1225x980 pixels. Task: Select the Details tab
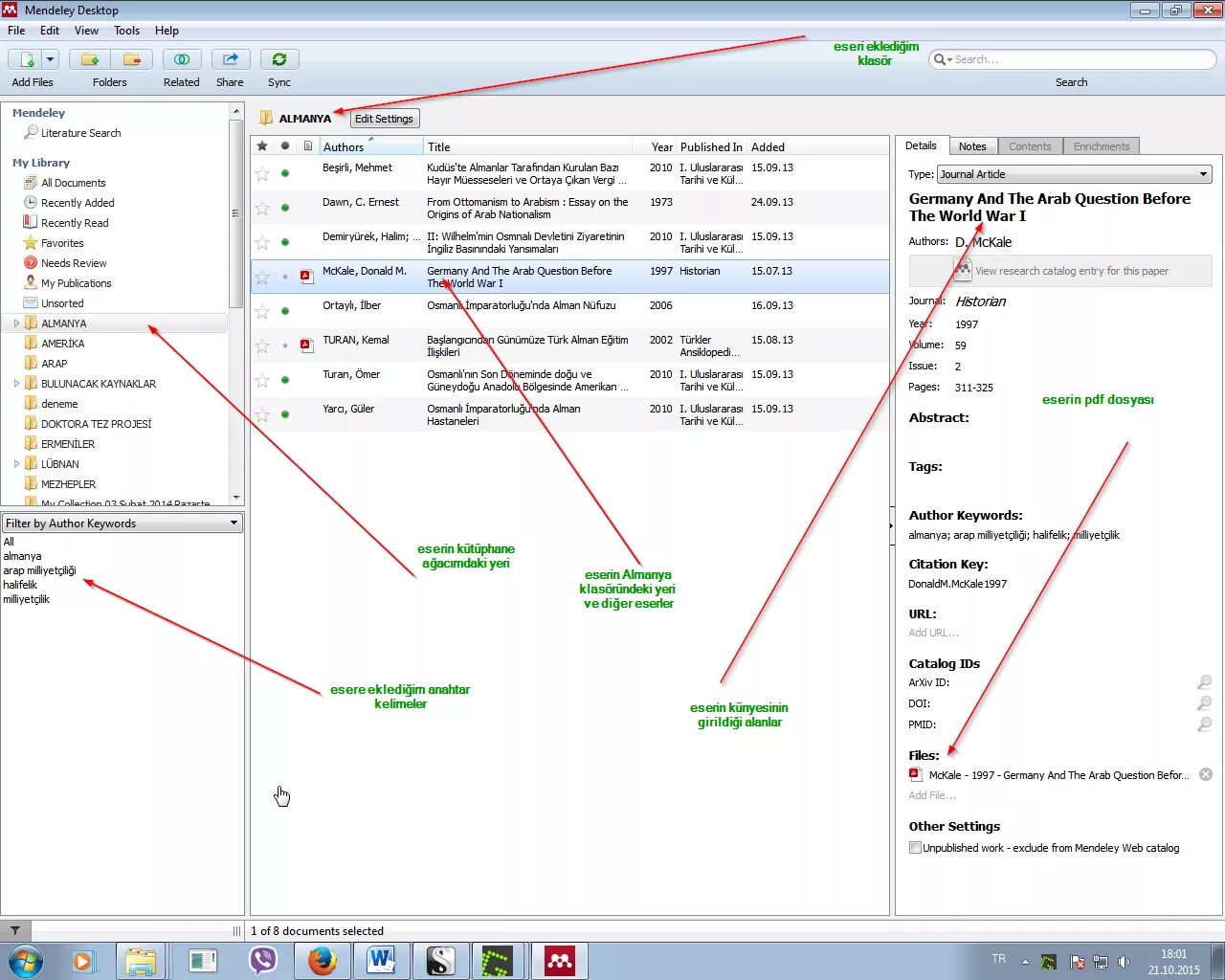tap(921, 145)
